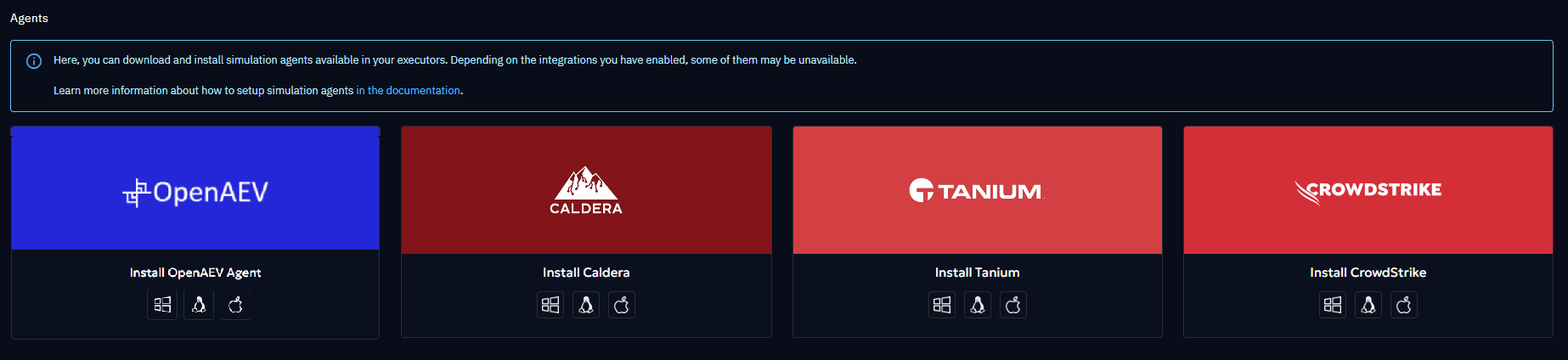
Task: Click the Install CrowdStrike title text
Action: click(1368, 273)
